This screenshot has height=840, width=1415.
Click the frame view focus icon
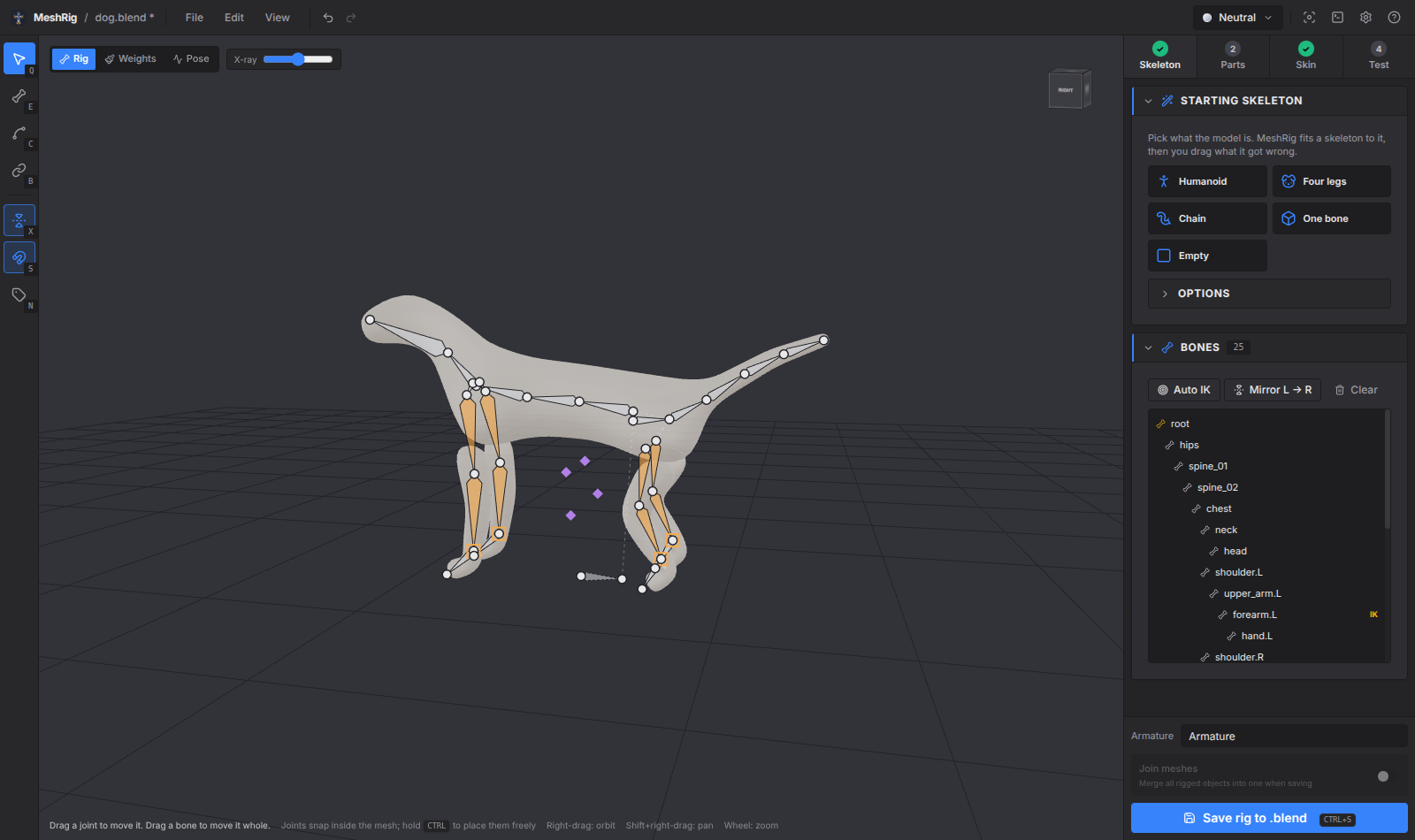1310,18
